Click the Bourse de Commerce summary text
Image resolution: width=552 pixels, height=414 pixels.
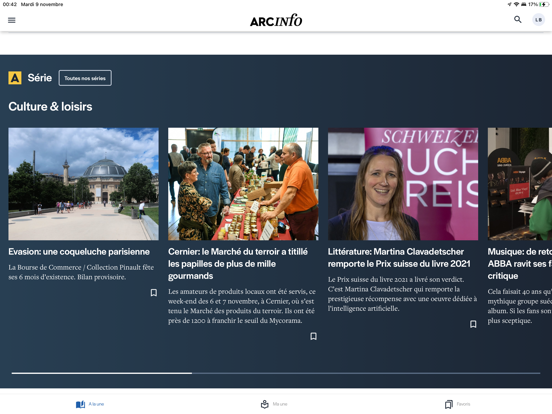[81, 272]
